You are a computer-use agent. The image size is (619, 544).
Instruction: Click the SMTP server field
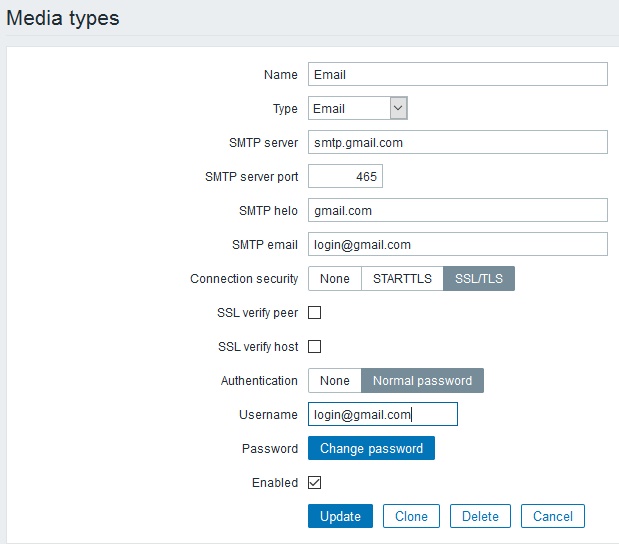(x=457, y=142)
